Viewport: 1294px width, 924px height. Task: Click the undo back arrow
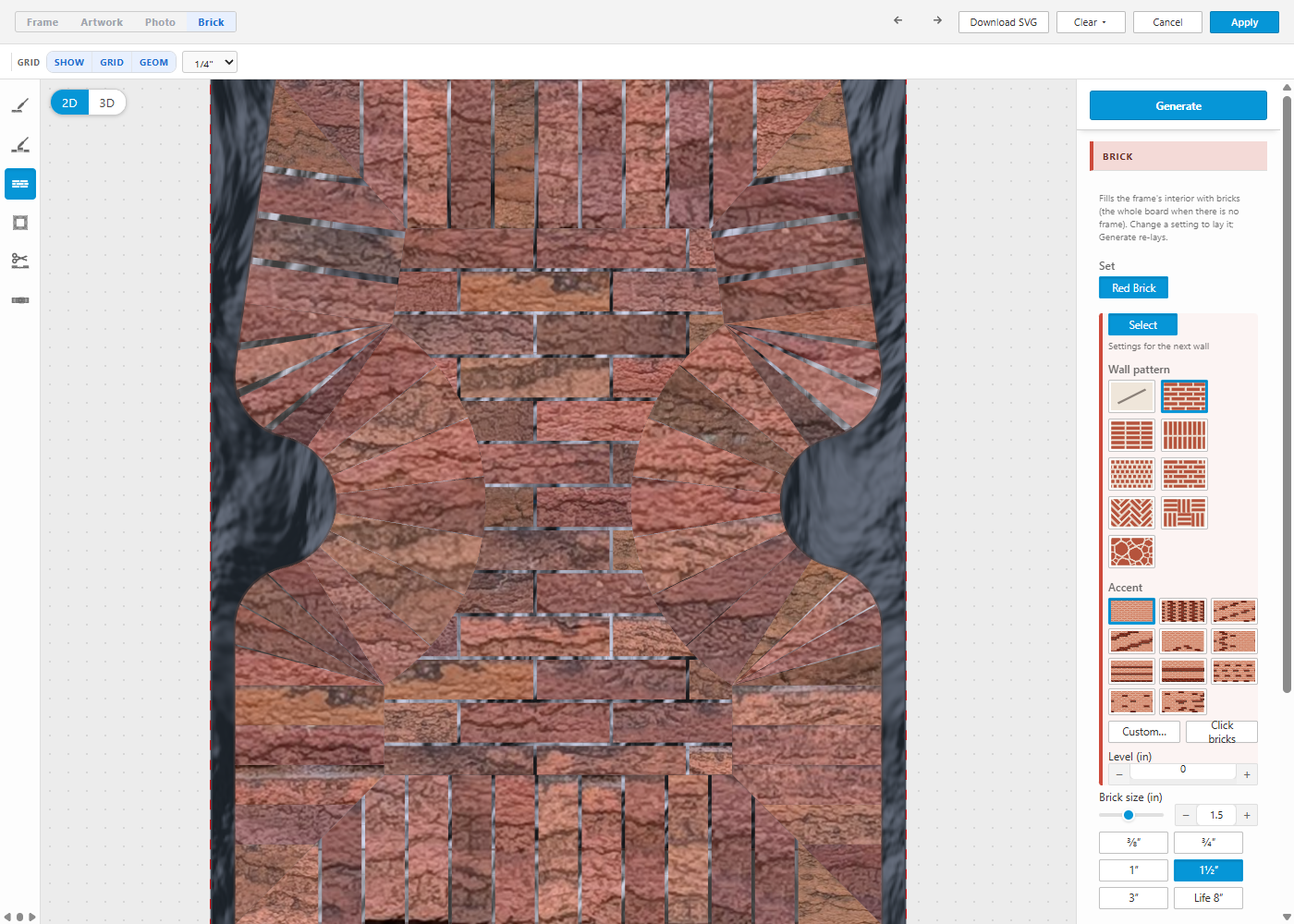click(897, 21)
